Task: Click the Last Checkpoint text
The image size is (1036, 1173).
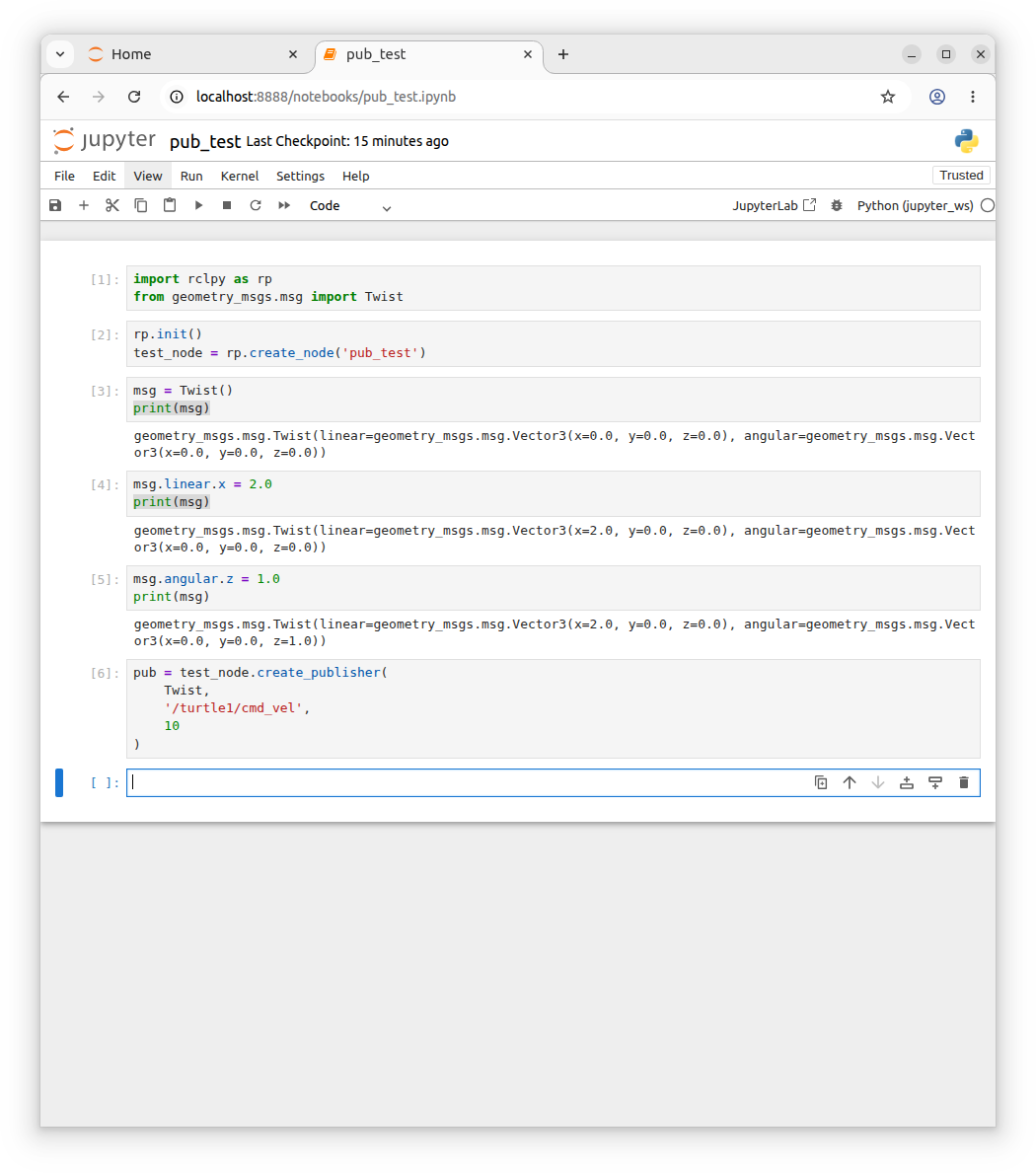Action: (x=347, y=141)
